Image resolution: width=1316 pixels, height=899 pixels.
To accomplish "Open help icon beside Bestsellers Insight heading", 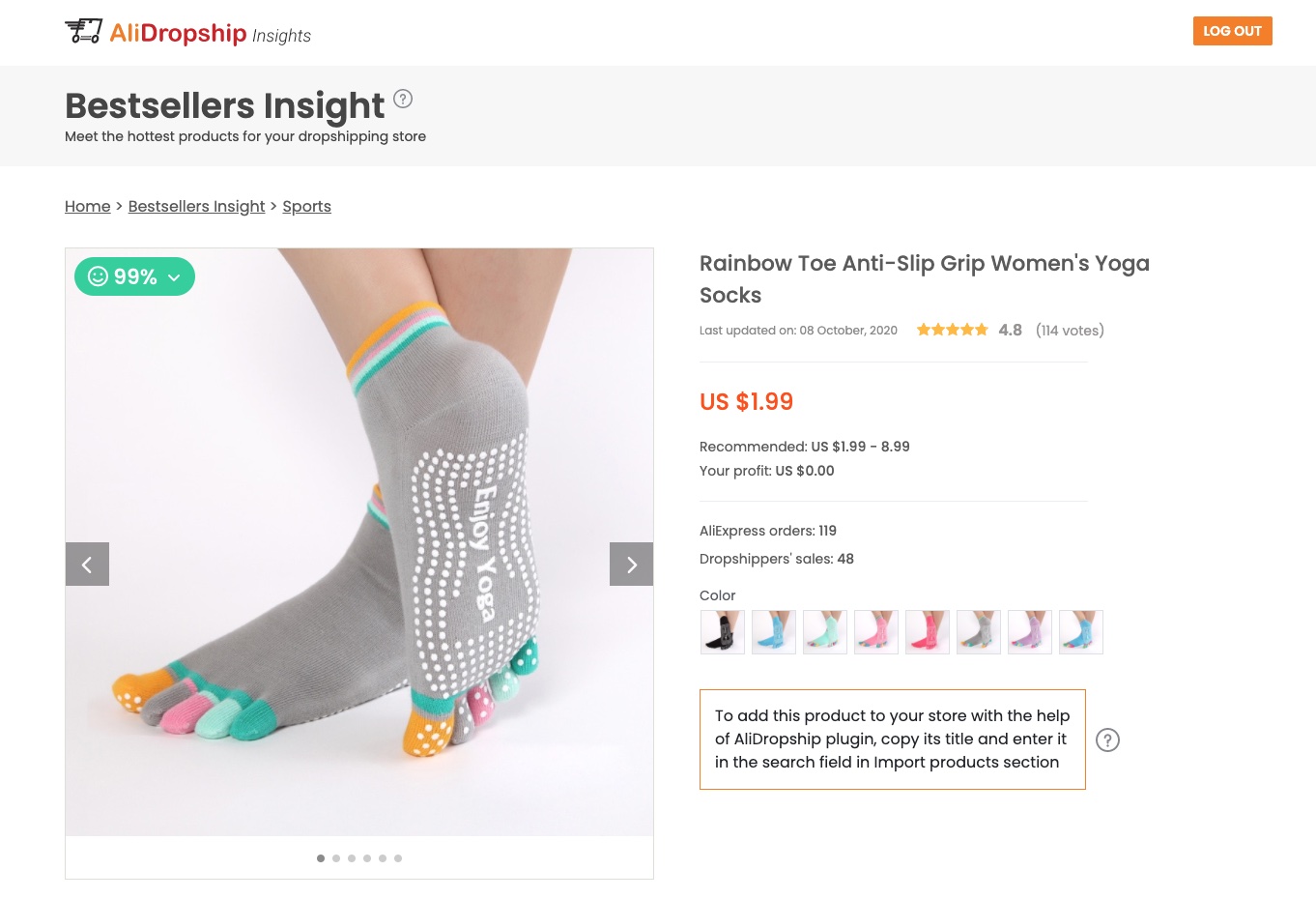I will (x=403, y=99).
